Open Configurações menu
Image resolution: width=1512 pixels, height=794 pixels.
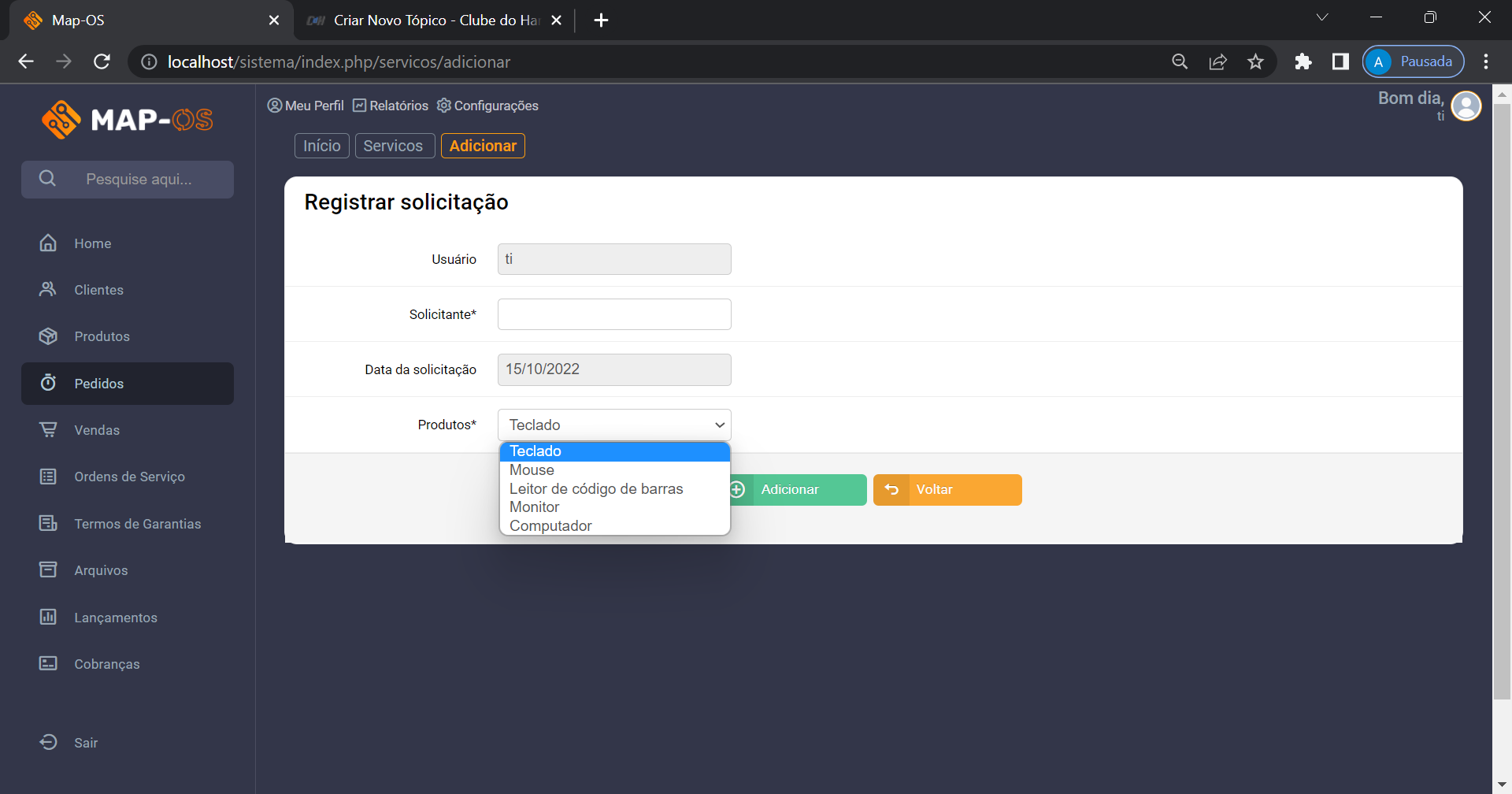(487, 106)
